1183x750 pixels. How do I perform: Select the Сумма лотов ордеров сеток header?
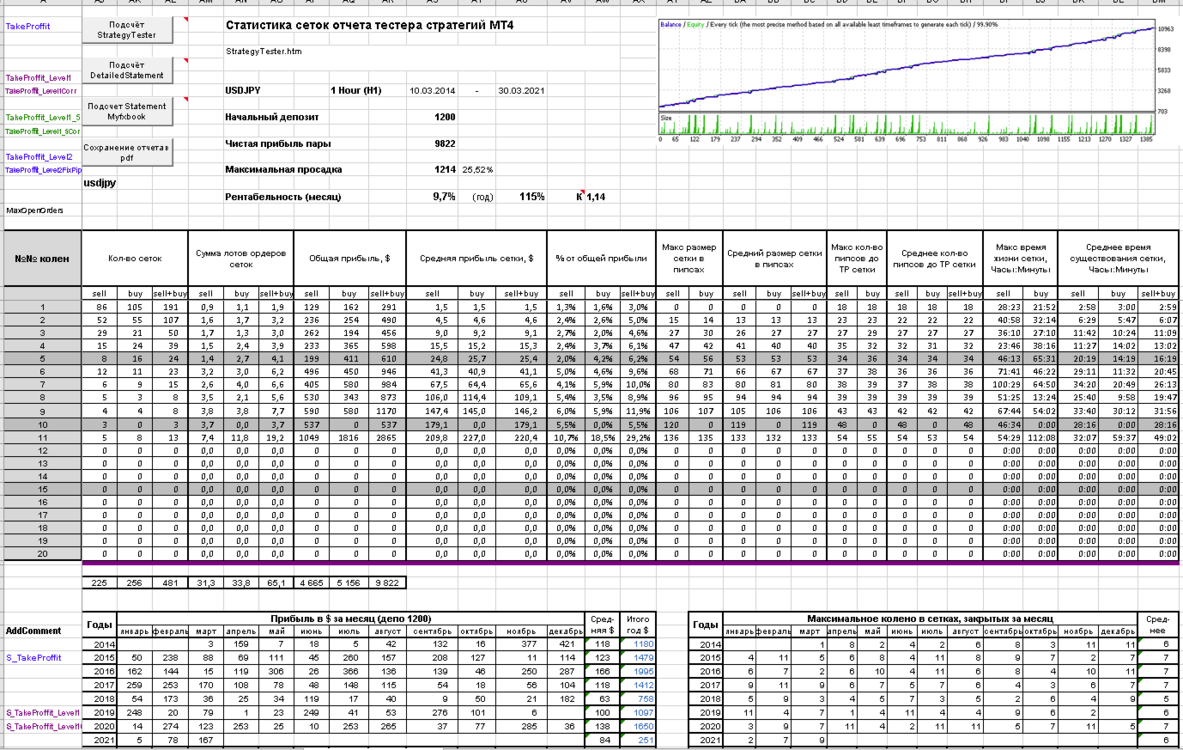click(241, 258)
